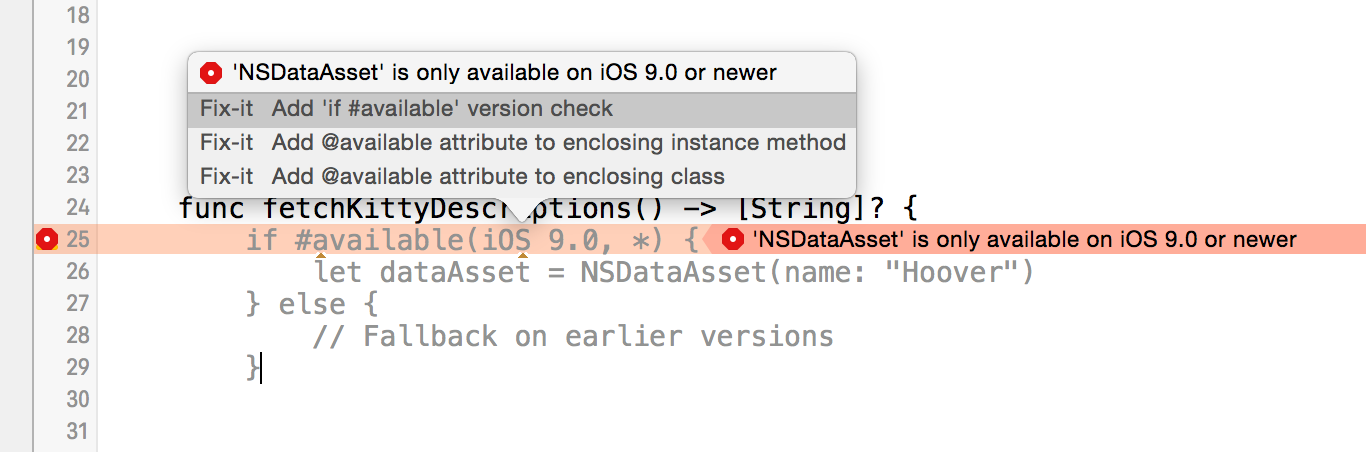Choose Fix-it adding @available to enclosing instance method

coord(521,142)
